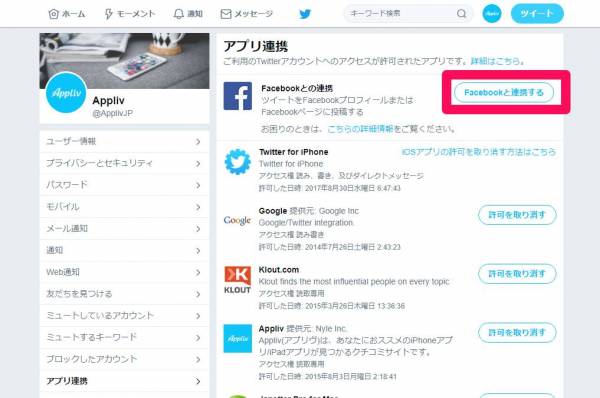600x398 pixels.
Task: Click the lightning icon beside モーメント
Action: click(x=109, y=14)
